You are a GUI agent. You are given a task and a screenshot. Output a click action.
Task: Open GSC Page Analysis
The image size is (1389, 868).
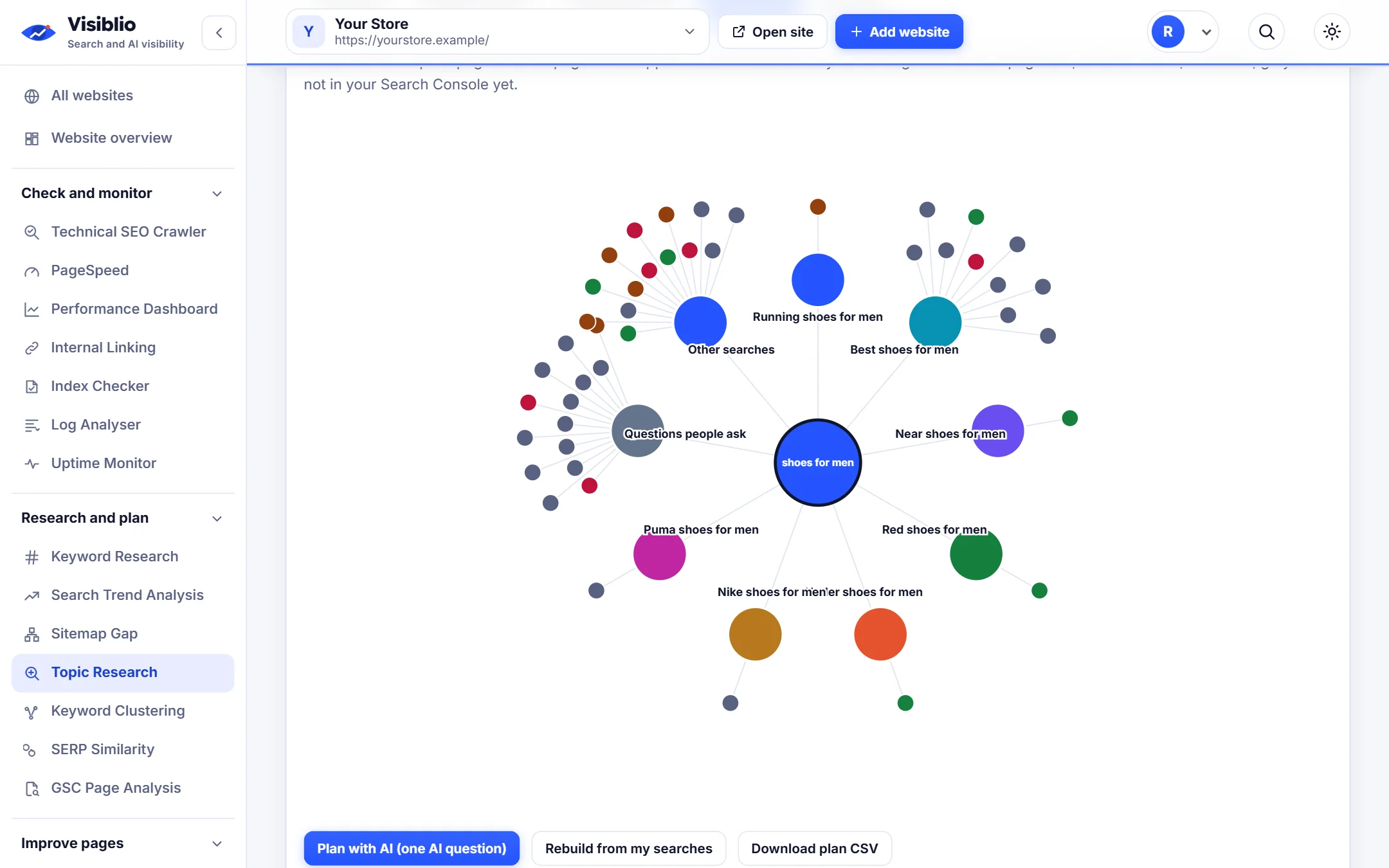click(123, 788)
